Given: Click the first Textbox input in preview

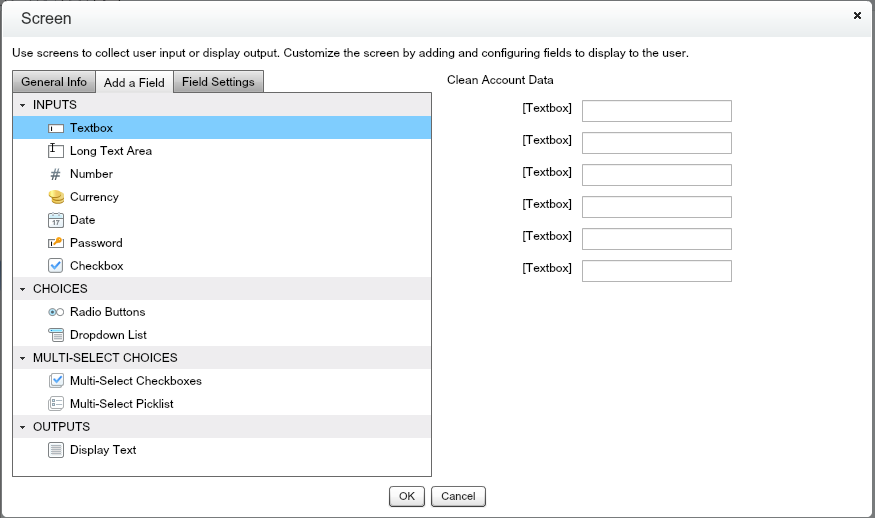Looking at the screenshot, I should tap(656, 111).
